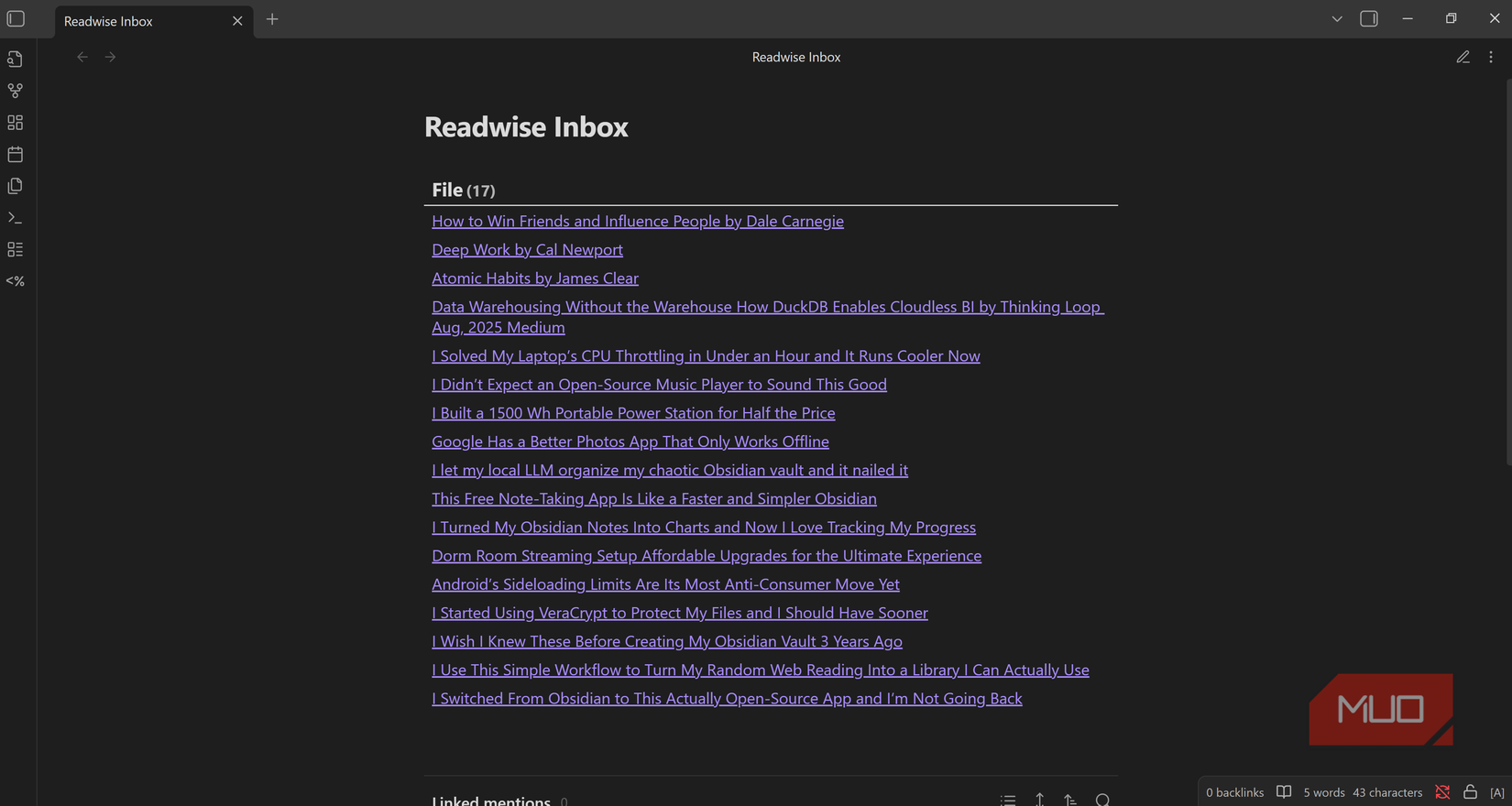
Task: Open graph view from the ribbon
Action: (16, 91)
